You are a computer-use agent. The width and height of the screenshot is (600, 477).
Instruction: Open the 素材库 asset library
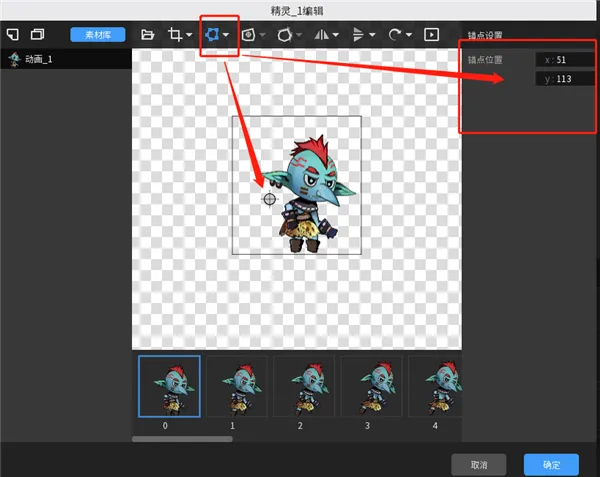pyautogui.click(x=98, y=35)
